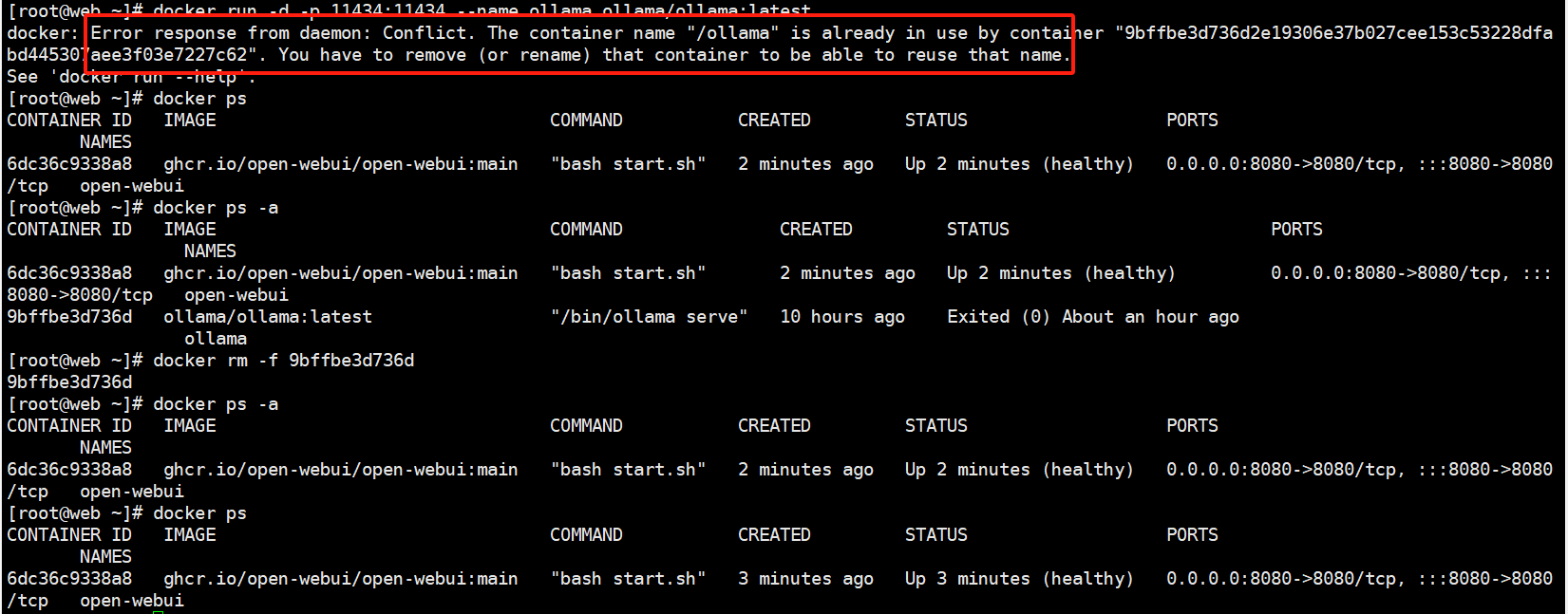1568x614 pixels.
Task: Click hash continuation "bd445307aee3f03e7227c62"
Action: coord(132,55)
